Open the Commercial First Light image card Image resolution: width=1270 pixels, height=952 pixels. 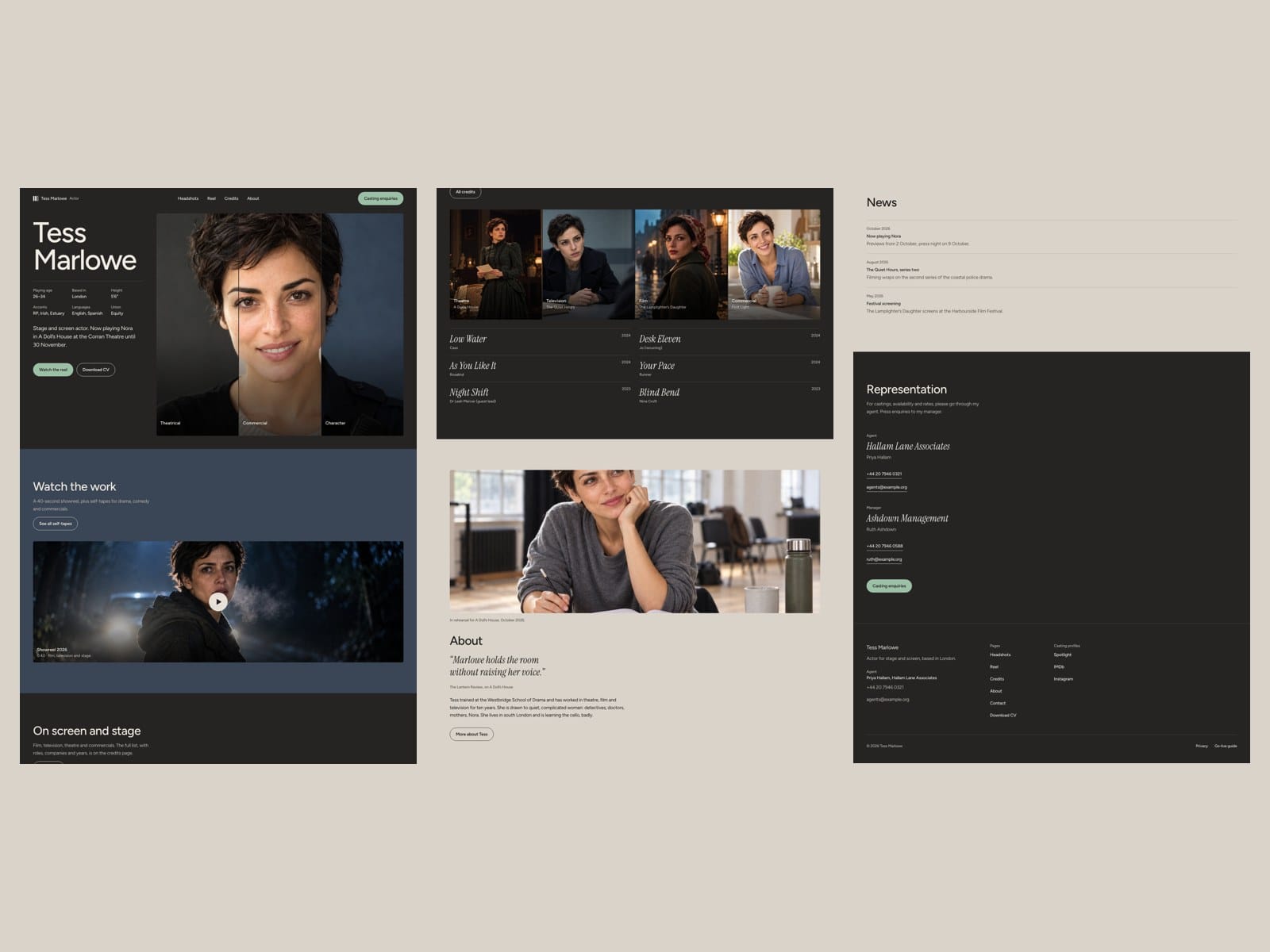(x=774, y=265)
